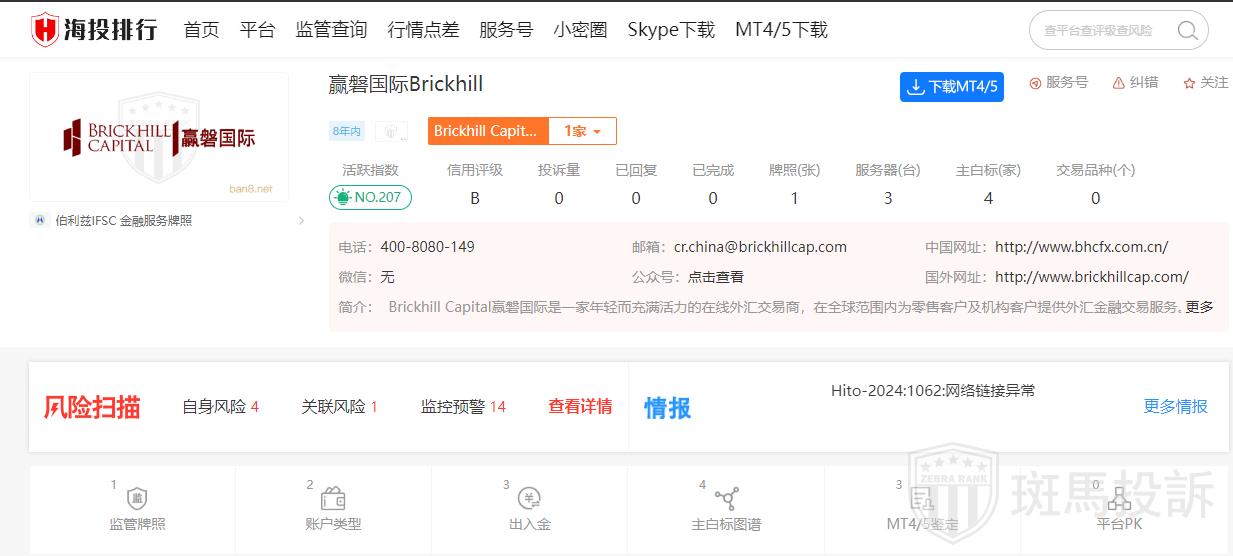Expand description with 更多
The image size is (1233, 556).
[1199, 307]
